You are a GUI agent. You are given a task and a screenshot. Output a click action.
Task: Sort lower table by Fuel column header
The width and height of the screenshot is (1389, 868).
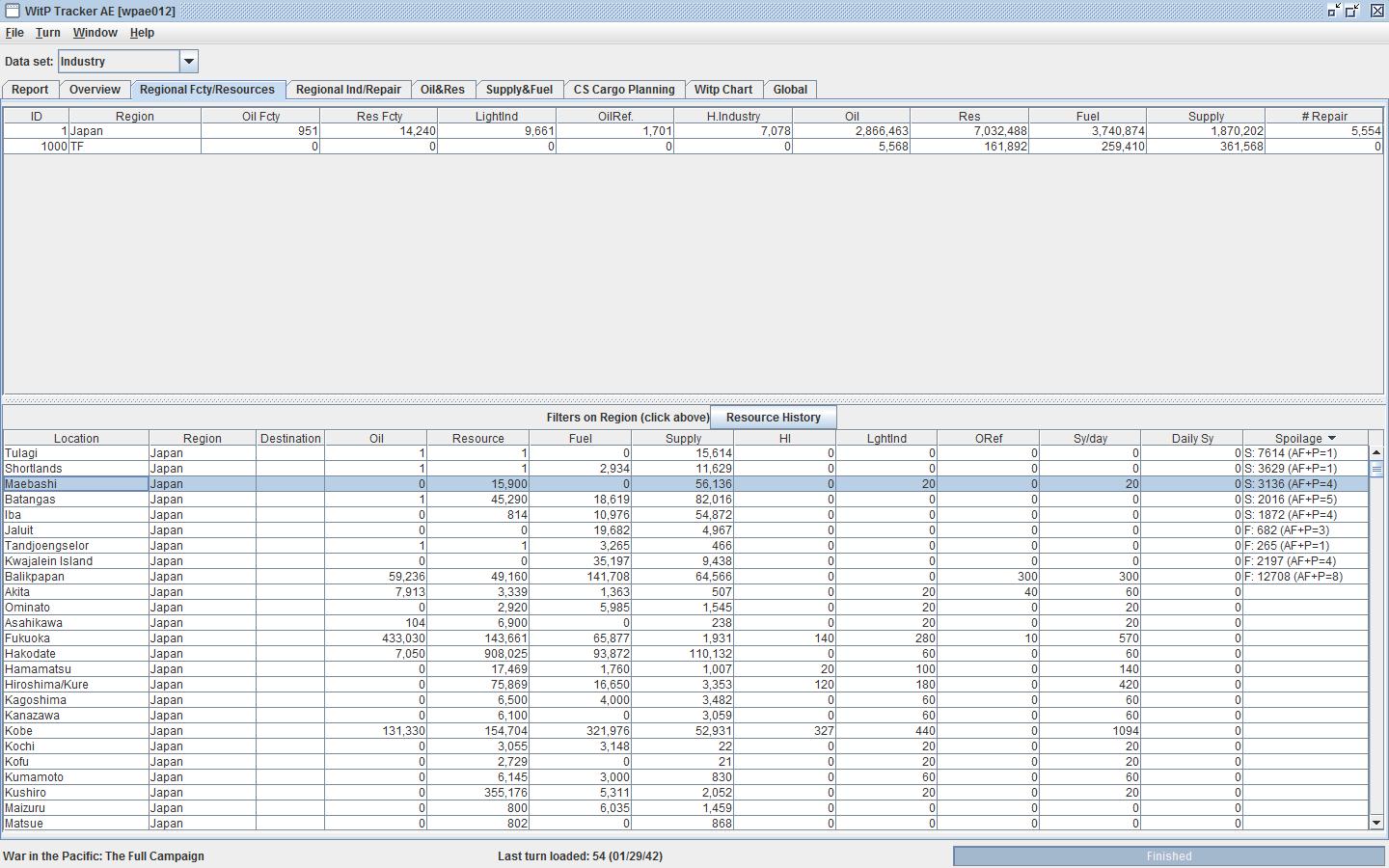pos(581,438)
